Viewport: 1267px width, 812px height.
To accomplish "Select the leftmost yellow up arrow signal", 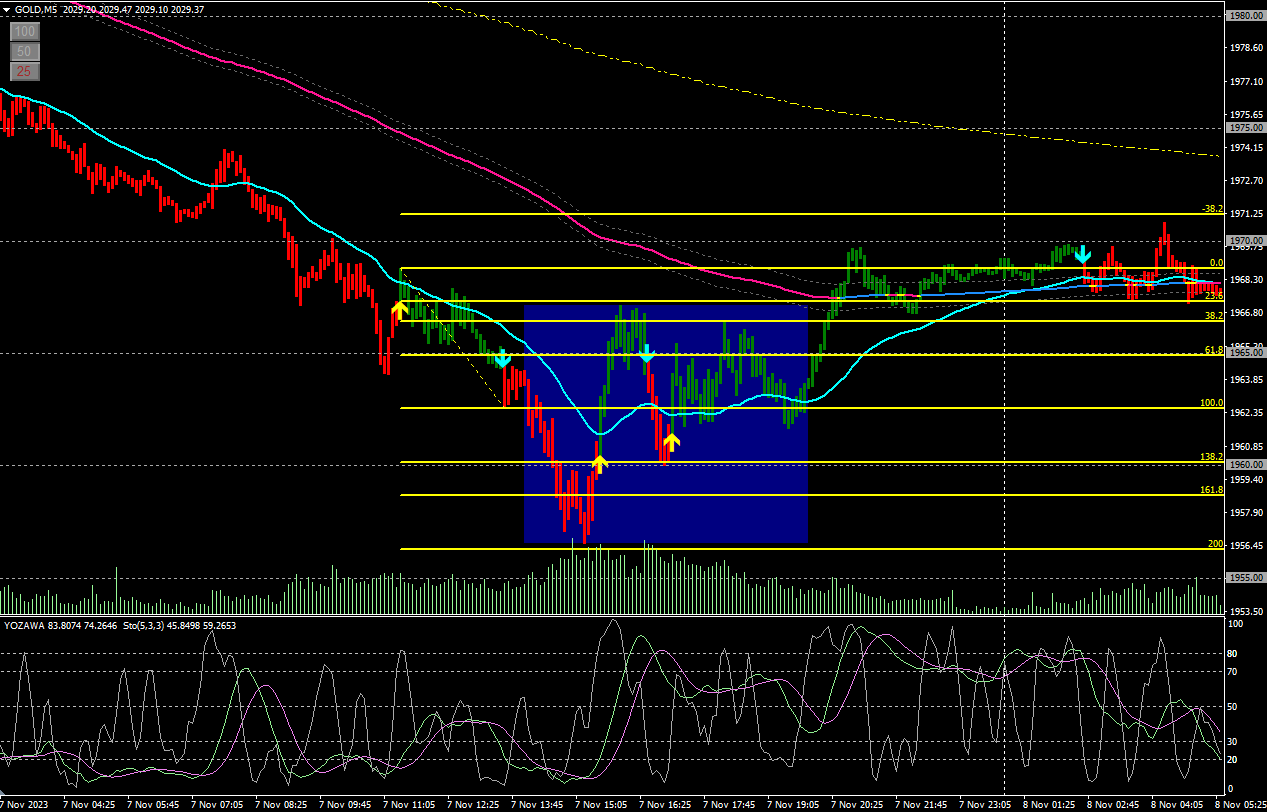I will click(399, 310).
